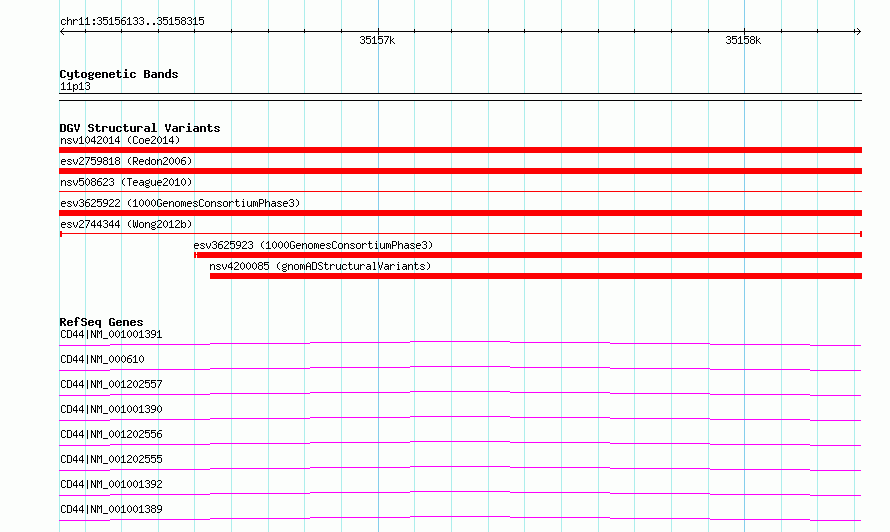This screenshot has width=890, height=532.
Task: Click the thin red line for nsv508623
Action: click(460, 192)
